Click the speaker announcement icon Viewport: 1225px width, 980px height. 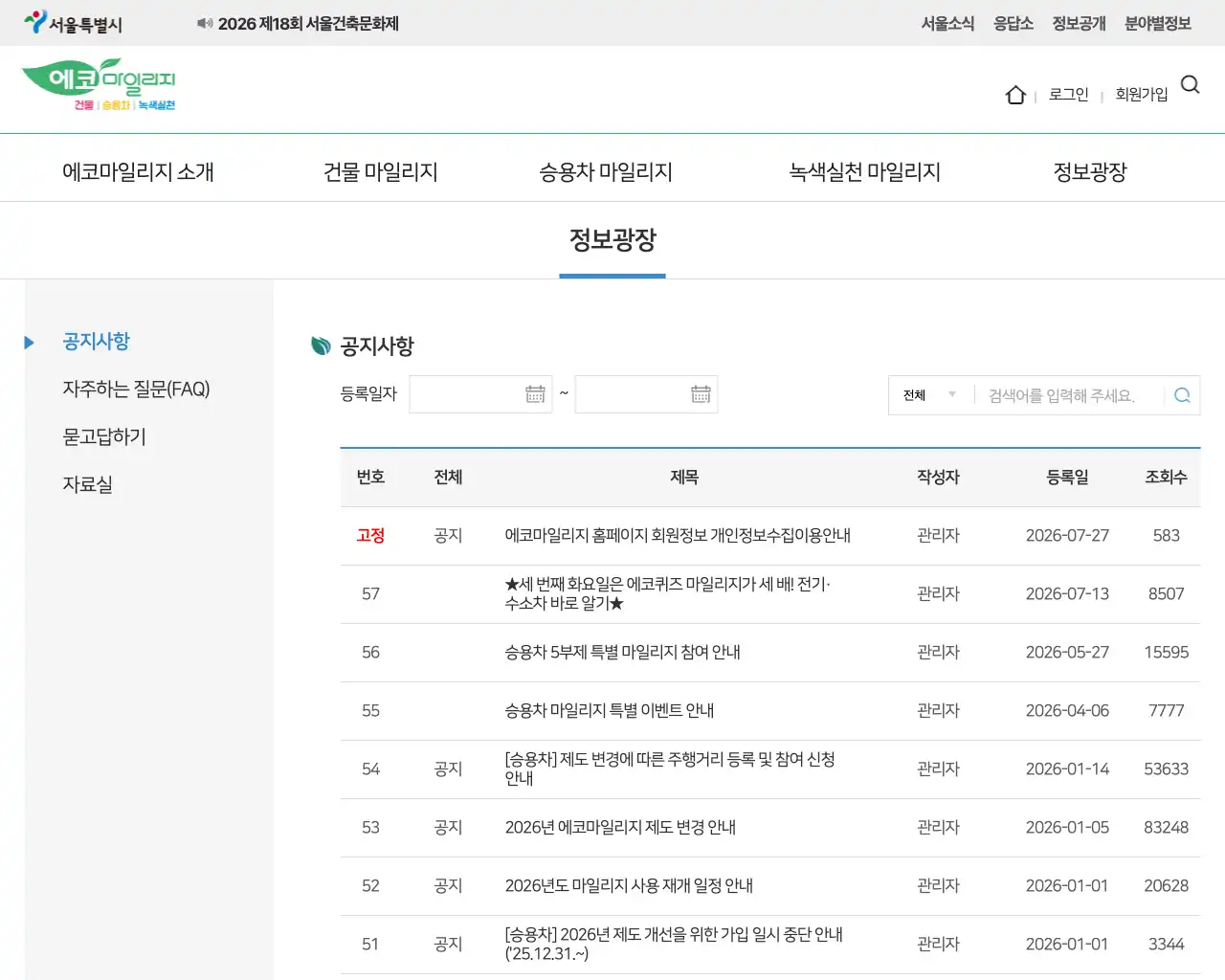click(x=205, y=23)
